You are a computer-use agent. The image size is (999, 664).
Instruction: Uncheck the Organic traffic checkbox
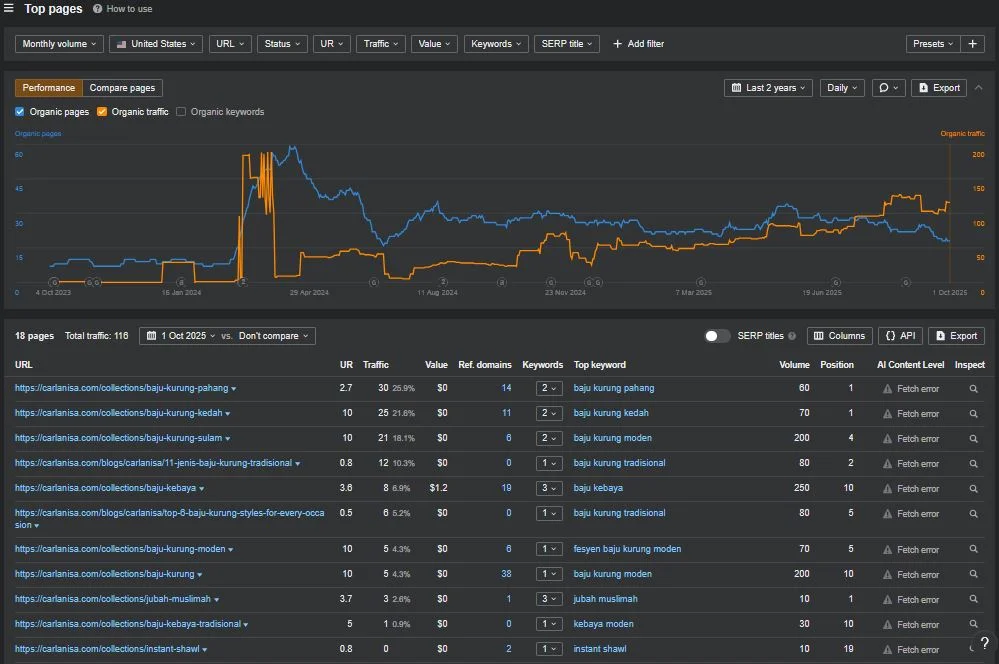click(102, 112)
